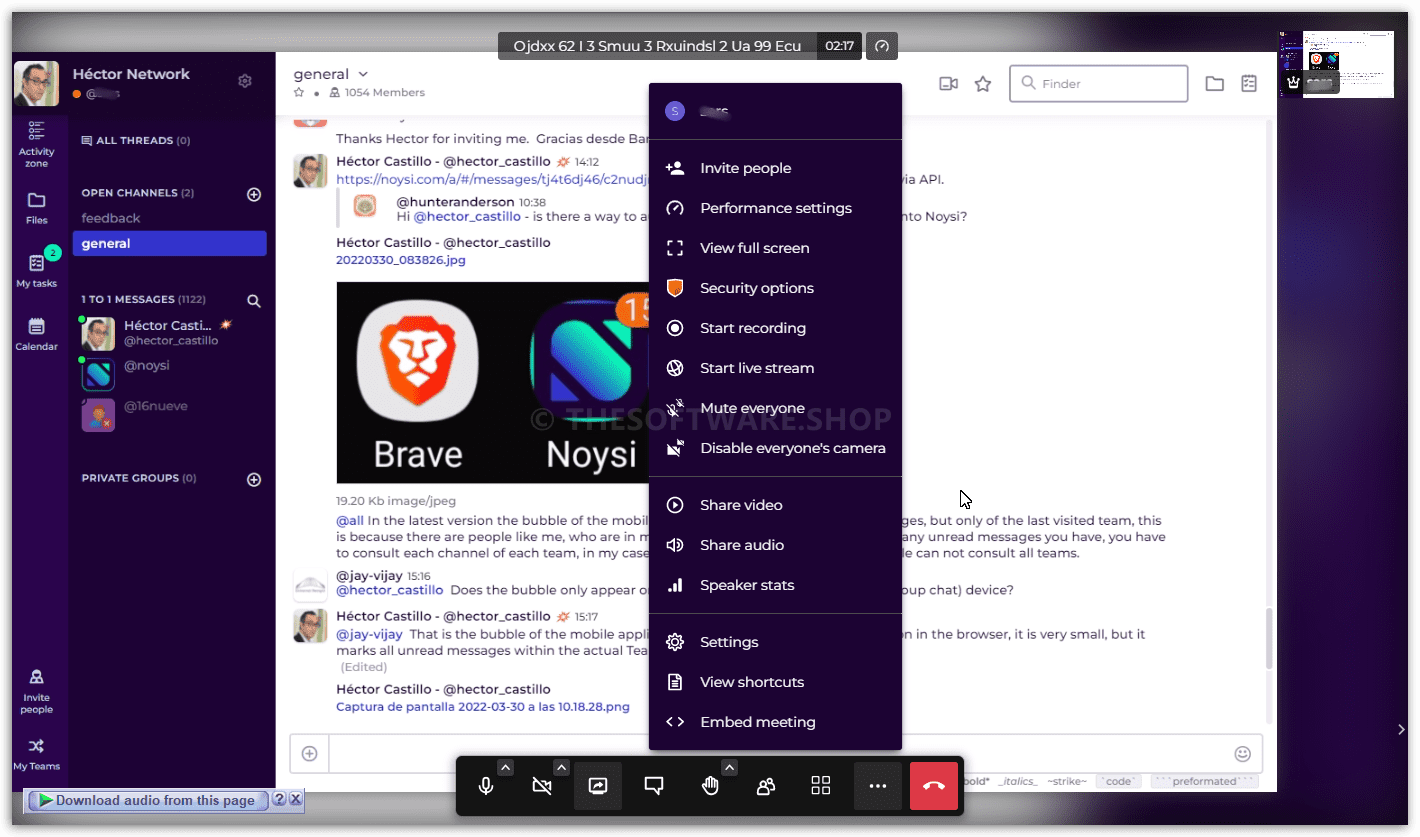Open My Teams sidebar icon
1420x837 pixels.
37,754
